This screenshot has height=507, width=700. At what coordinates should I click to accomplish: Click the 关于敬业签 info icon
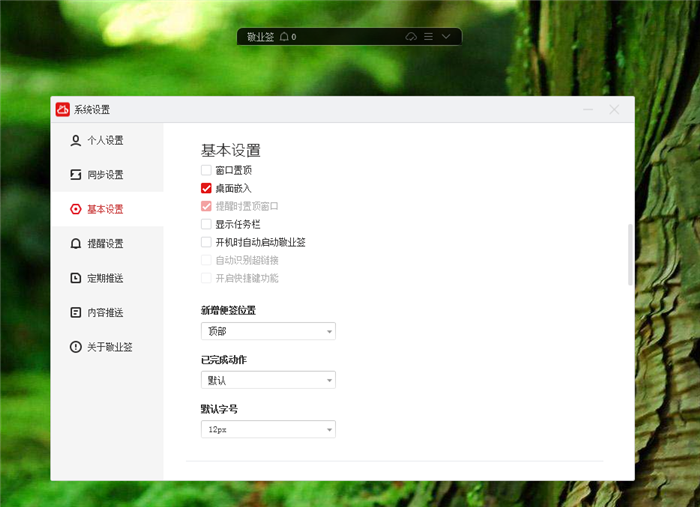pyautogui.click(x=75, y=347)
